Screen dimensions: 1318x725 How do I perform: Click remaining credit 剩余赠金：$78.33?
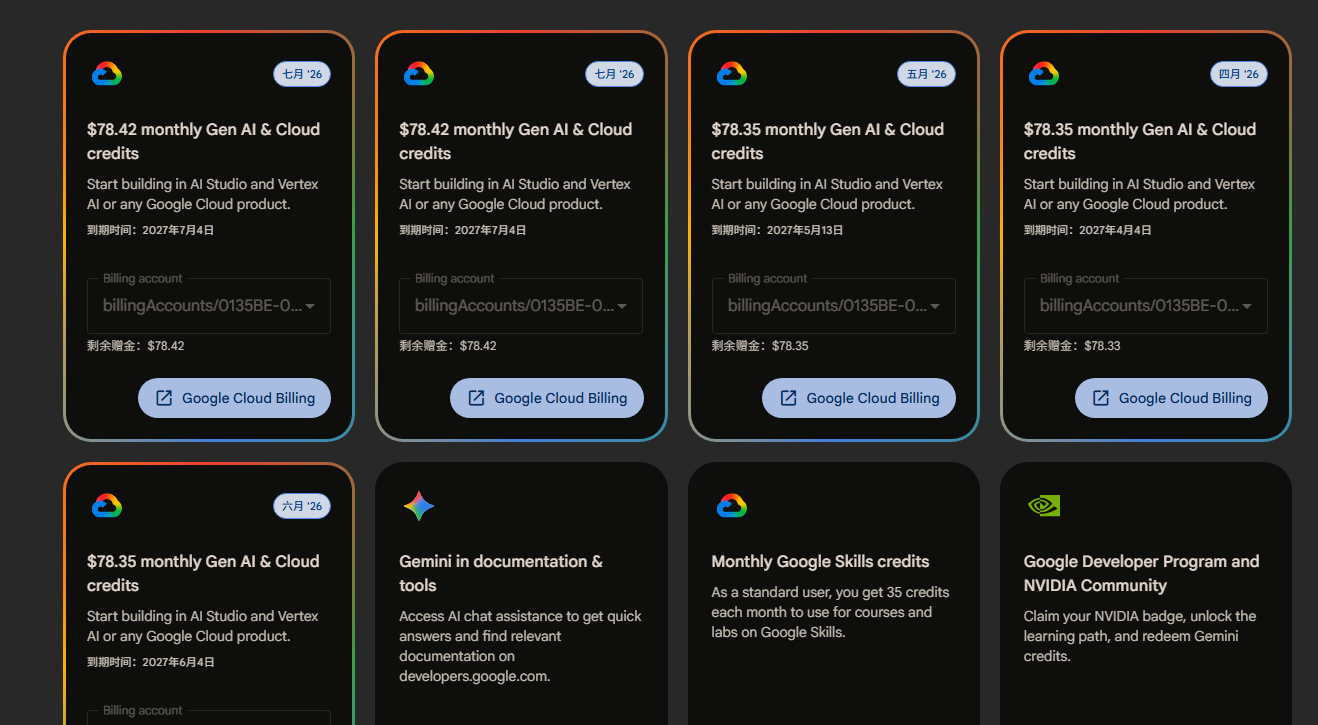pyautogui.click(x=1072, y=346)
